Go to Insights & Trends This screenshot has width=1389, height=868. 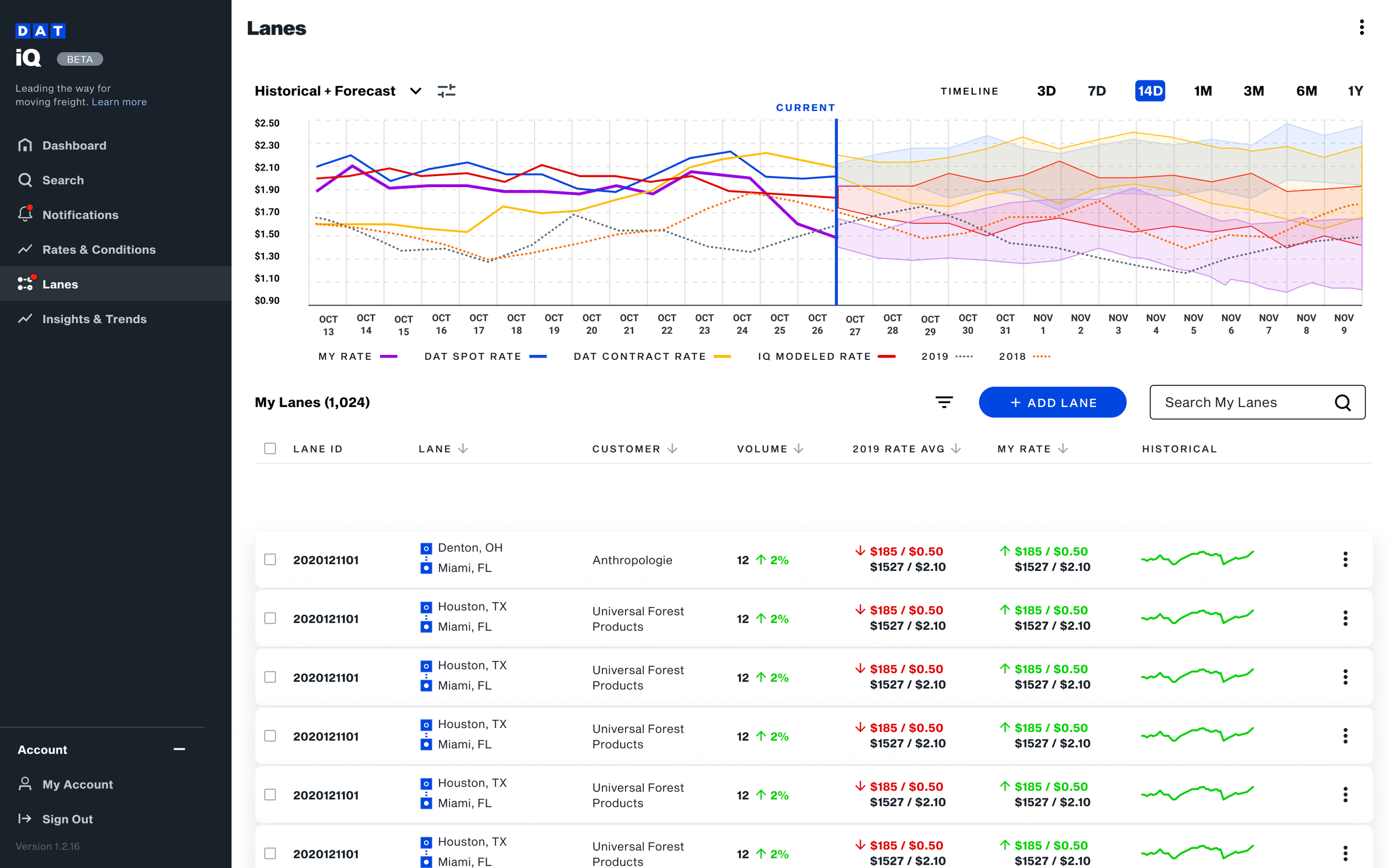[x=94, y=319]
